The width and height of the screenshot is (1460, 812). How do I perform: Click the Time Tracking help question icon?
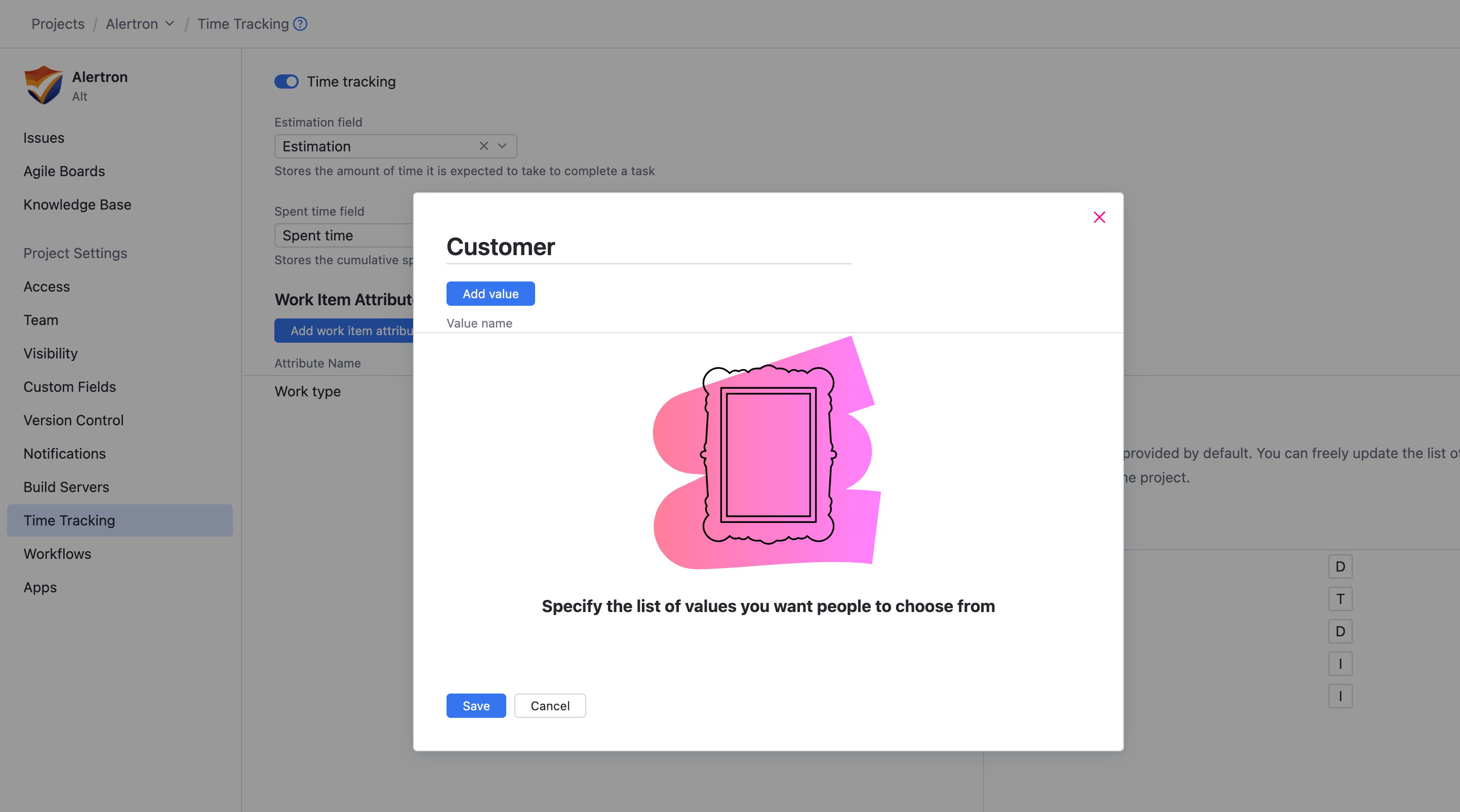[x=300, y=24]
